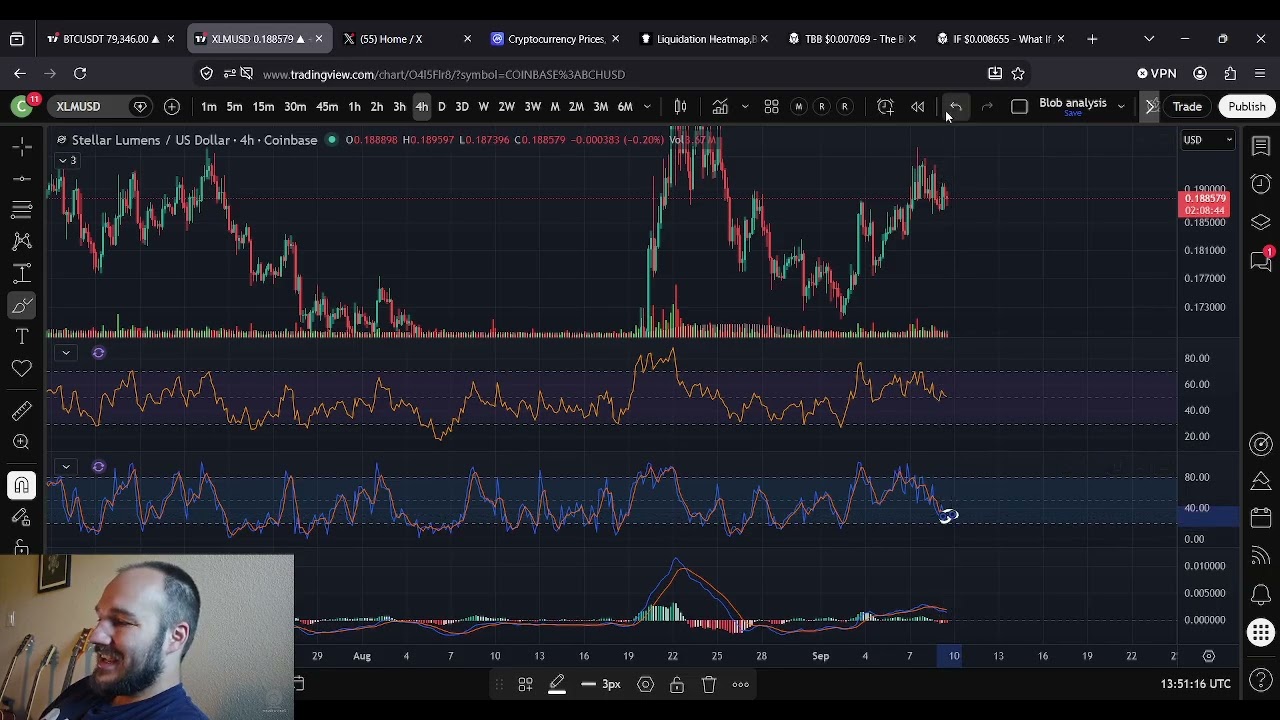Click the M circular toolbar button
This screenshot has width=1280, height=720.
pyautogui.click(x=798, y=106)
